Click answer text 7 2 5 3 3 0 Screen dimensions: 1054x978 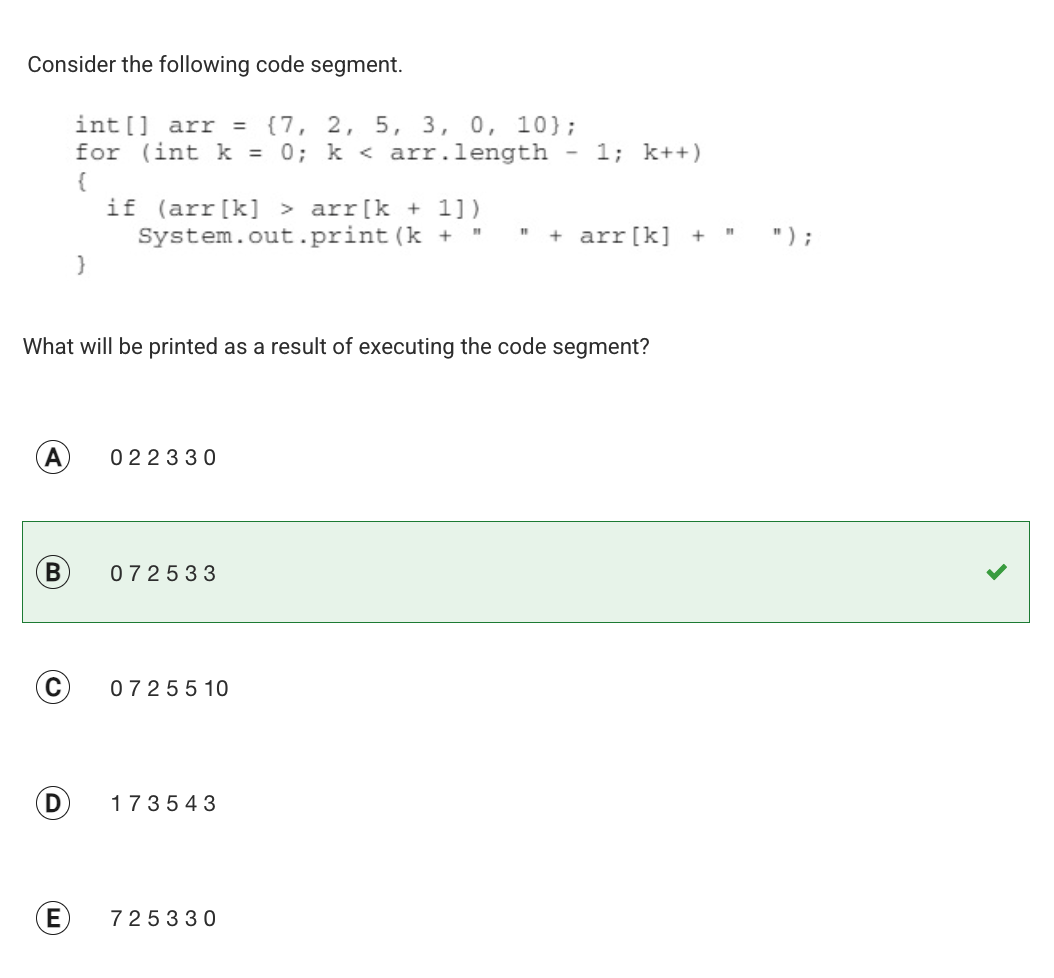pos(163,918)
